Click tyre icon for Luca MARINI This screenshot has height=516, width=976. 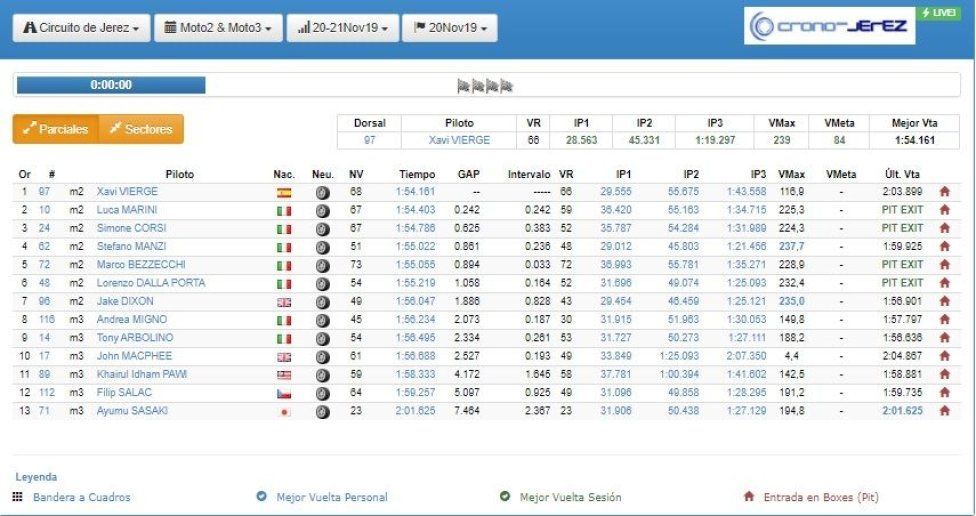[x=322, y=211]
